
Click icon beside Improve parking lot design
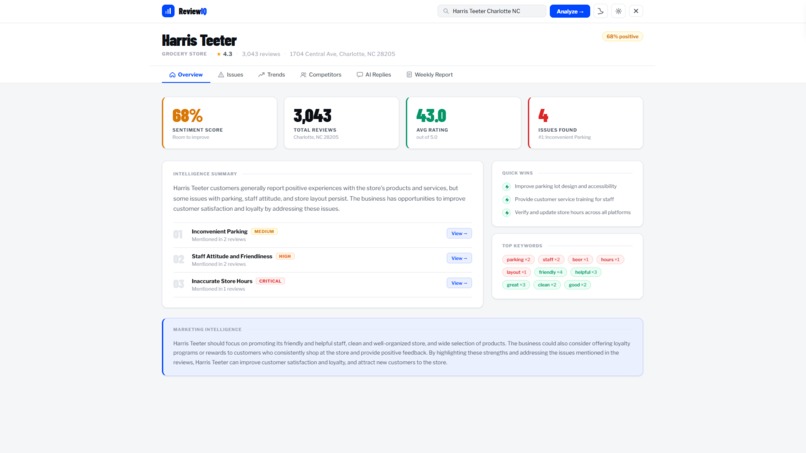pyautogui.click(x=506, y=187)
